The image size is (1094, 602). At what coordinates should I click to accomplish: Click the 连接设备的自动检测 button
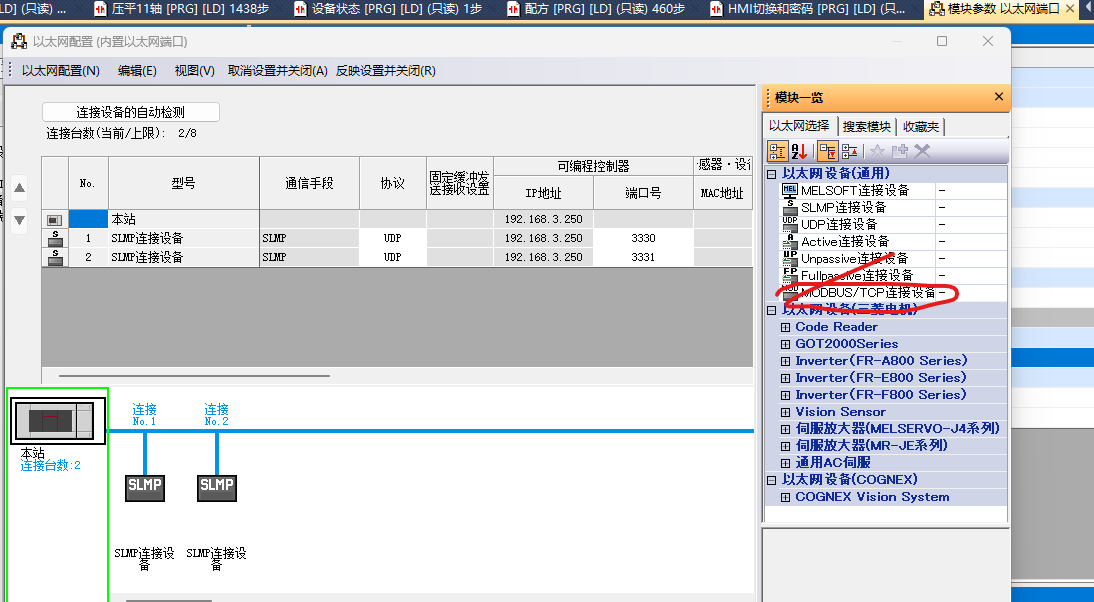pyautogui.click(x=130, y=112)
